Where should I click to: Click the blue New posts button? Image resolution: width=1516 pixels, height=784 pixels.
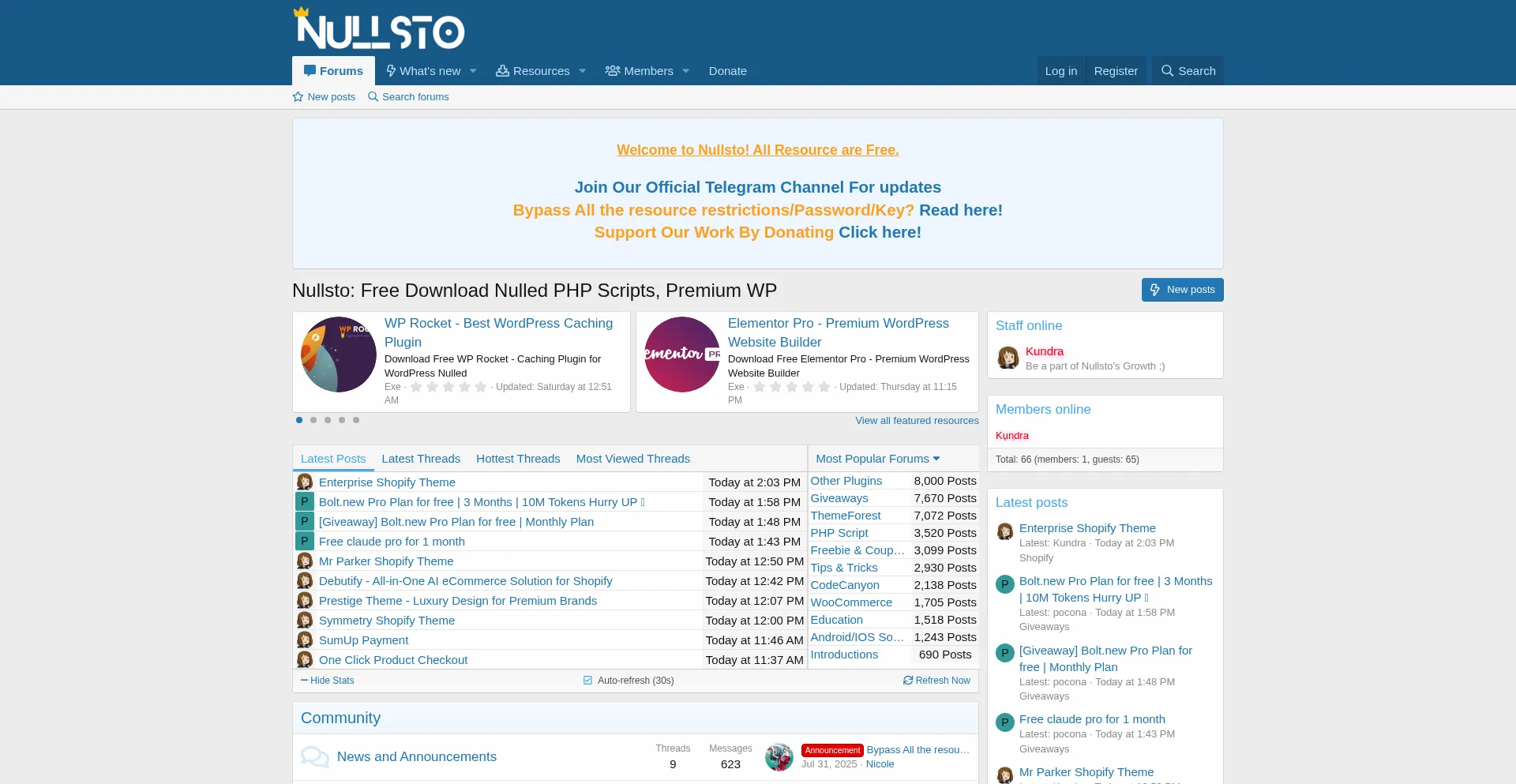point(1183,290)
